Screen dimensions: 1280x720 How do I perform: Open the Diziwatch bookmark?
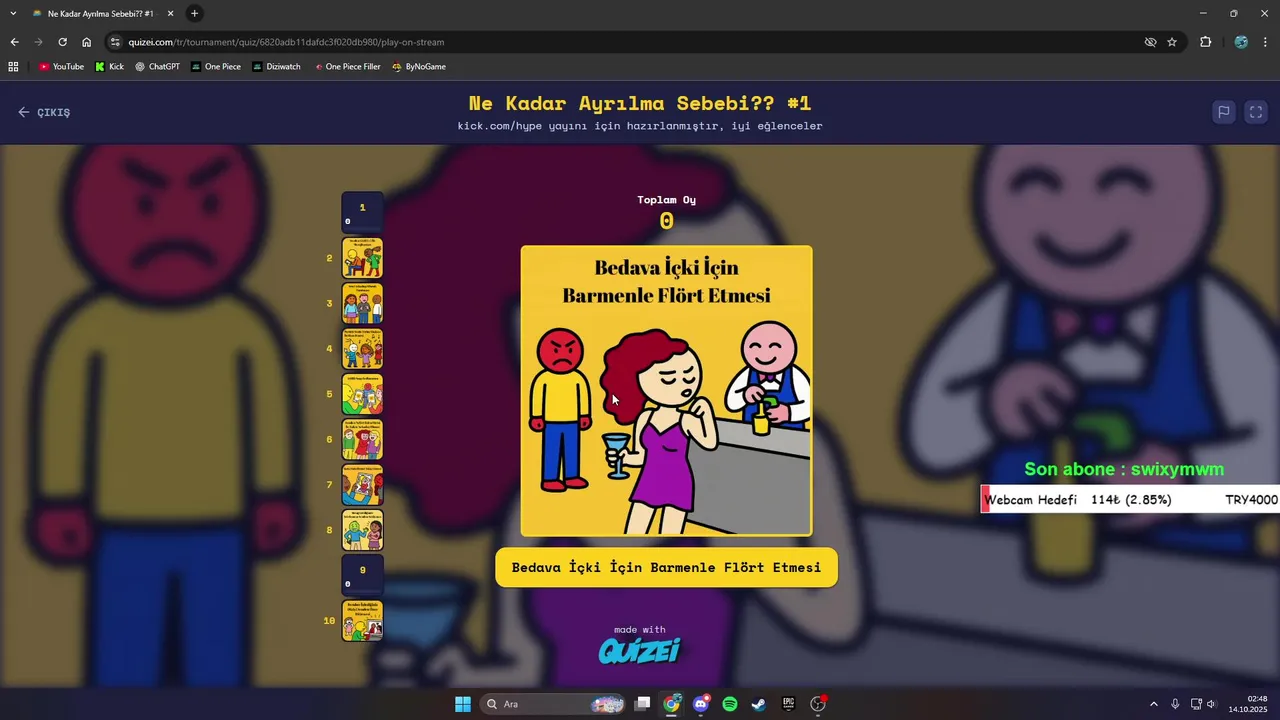point(276,66)
